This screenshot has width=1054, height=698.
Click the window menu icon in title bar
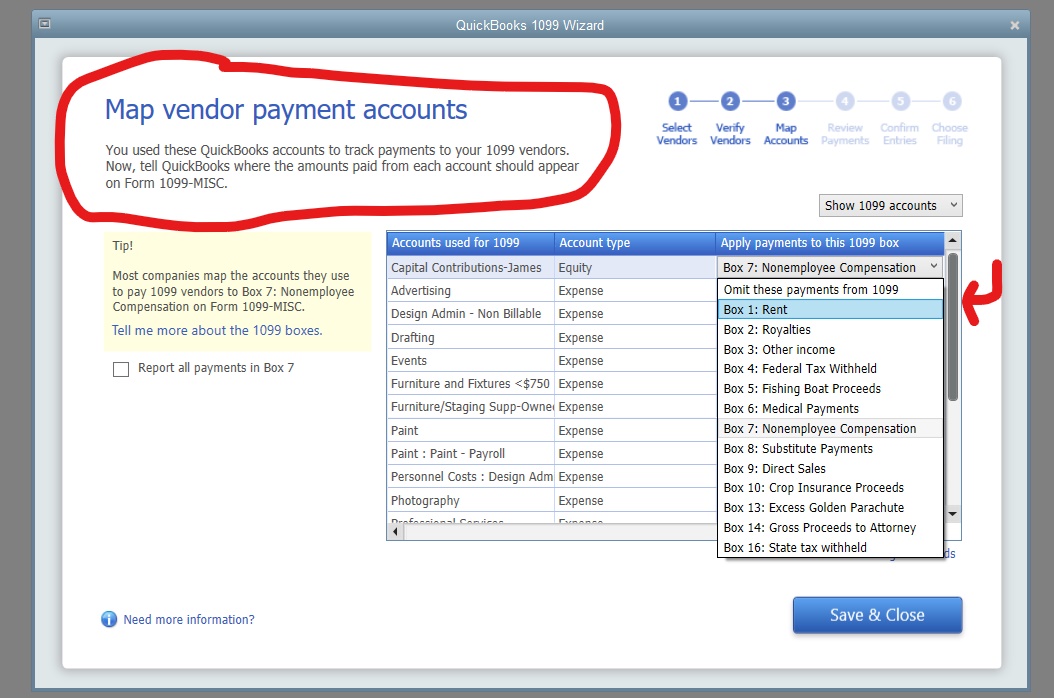[x=44, y=24]
